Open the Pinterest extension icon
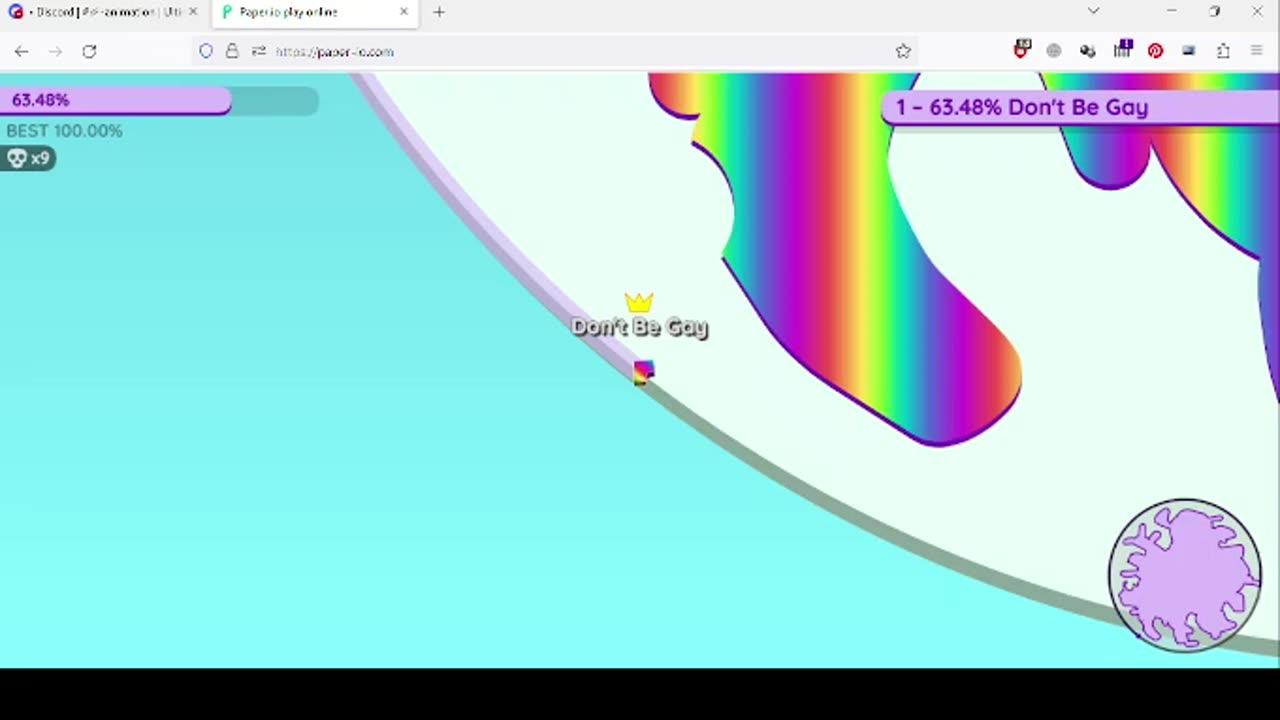The width and height of the screenshot is (1280, 720). [x=1155, y=51]
